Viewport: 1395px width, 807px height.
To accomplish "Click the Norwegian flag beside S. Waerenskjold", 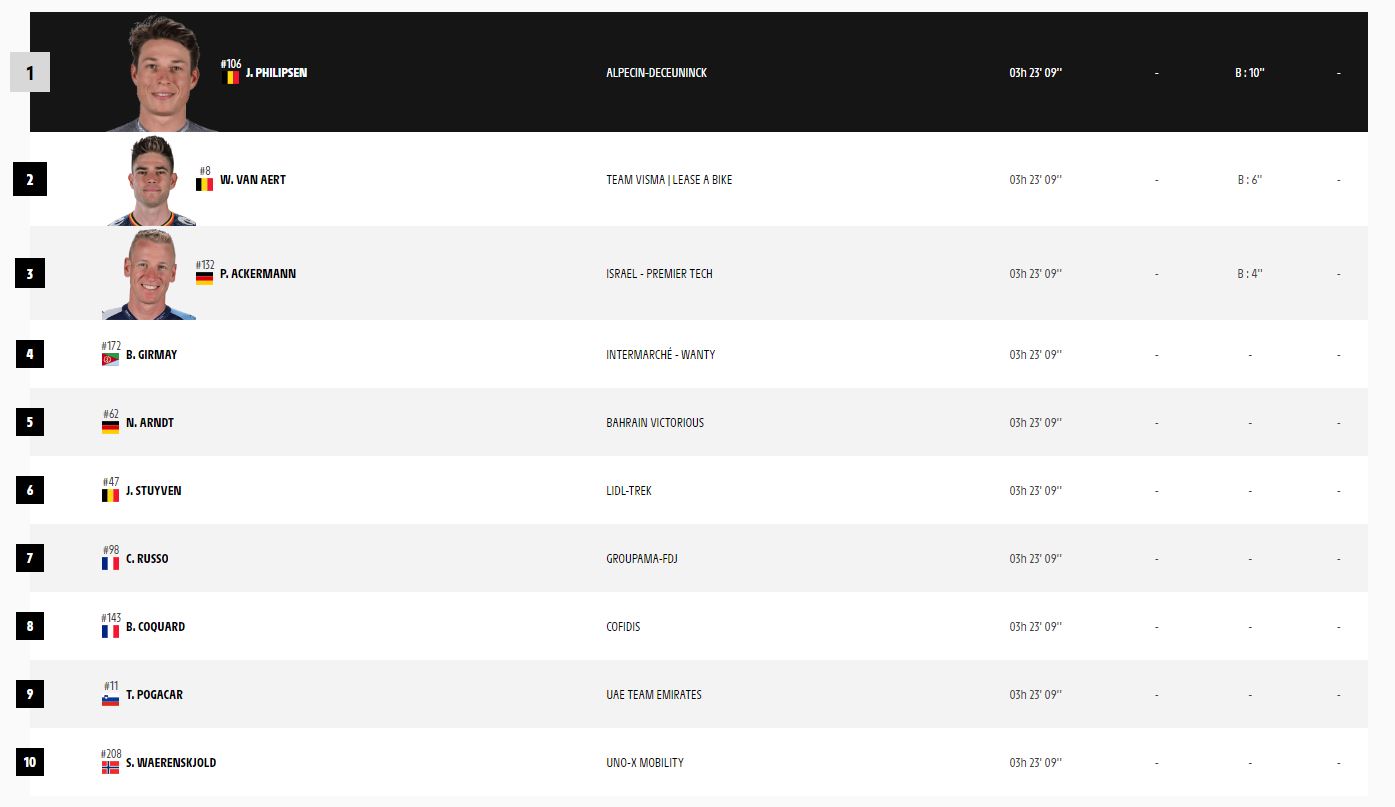I will (110, 767).
